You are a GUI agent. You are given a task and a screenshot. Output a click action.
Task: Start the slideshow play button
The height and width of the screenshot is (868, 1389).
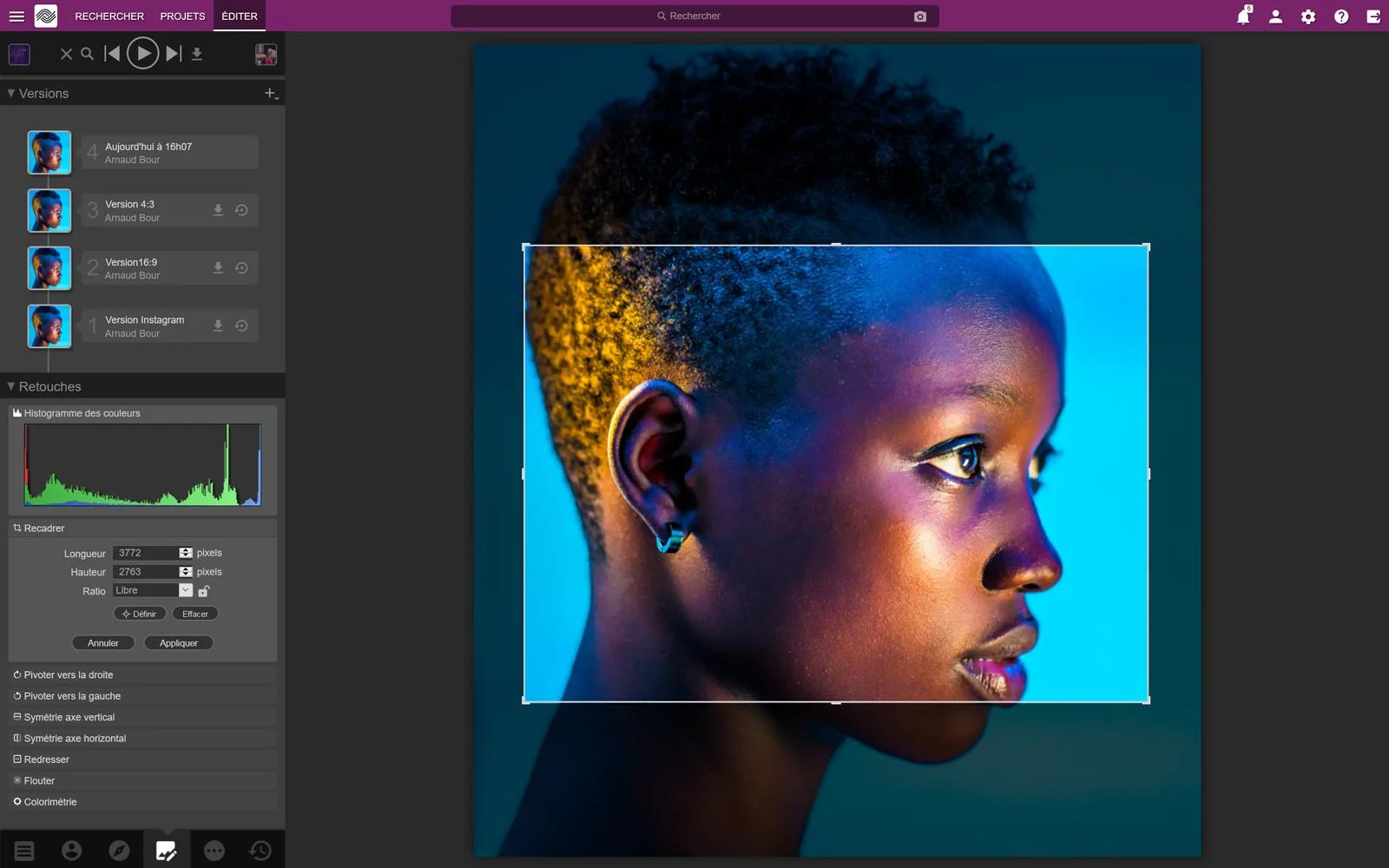[143, 54]
